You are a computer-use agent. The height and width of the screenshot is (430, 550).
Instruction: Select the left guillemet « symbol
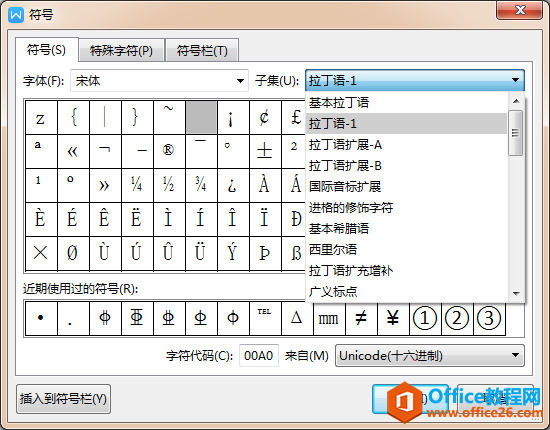tap(73, 151)
